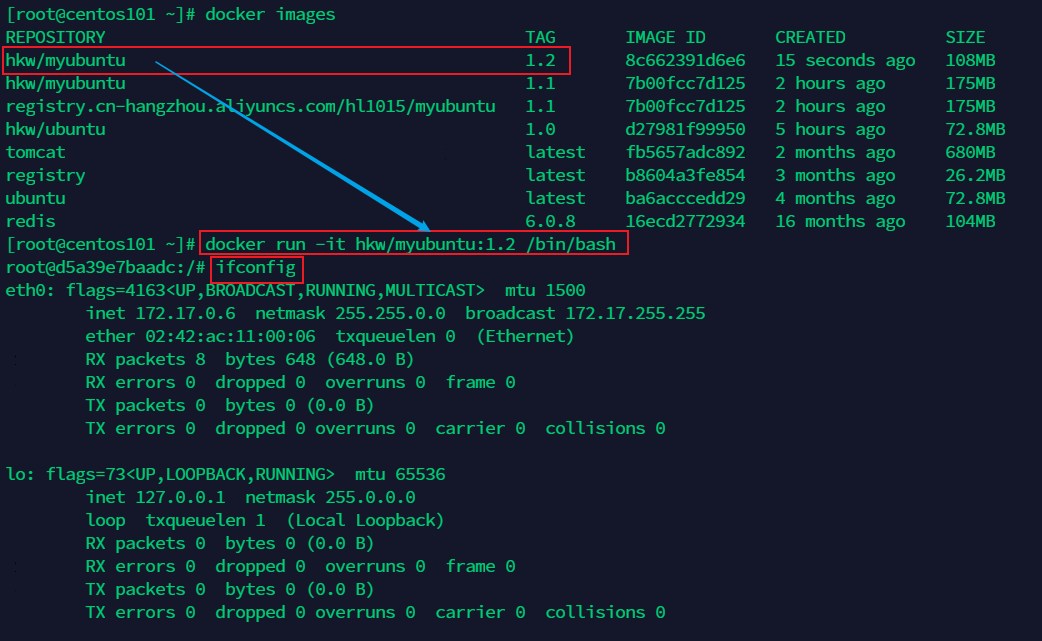The width and height of the screenshot is (1042, 641).
Task: Select the broadcast address 172.17.255.255
Action: coord(635,314)
